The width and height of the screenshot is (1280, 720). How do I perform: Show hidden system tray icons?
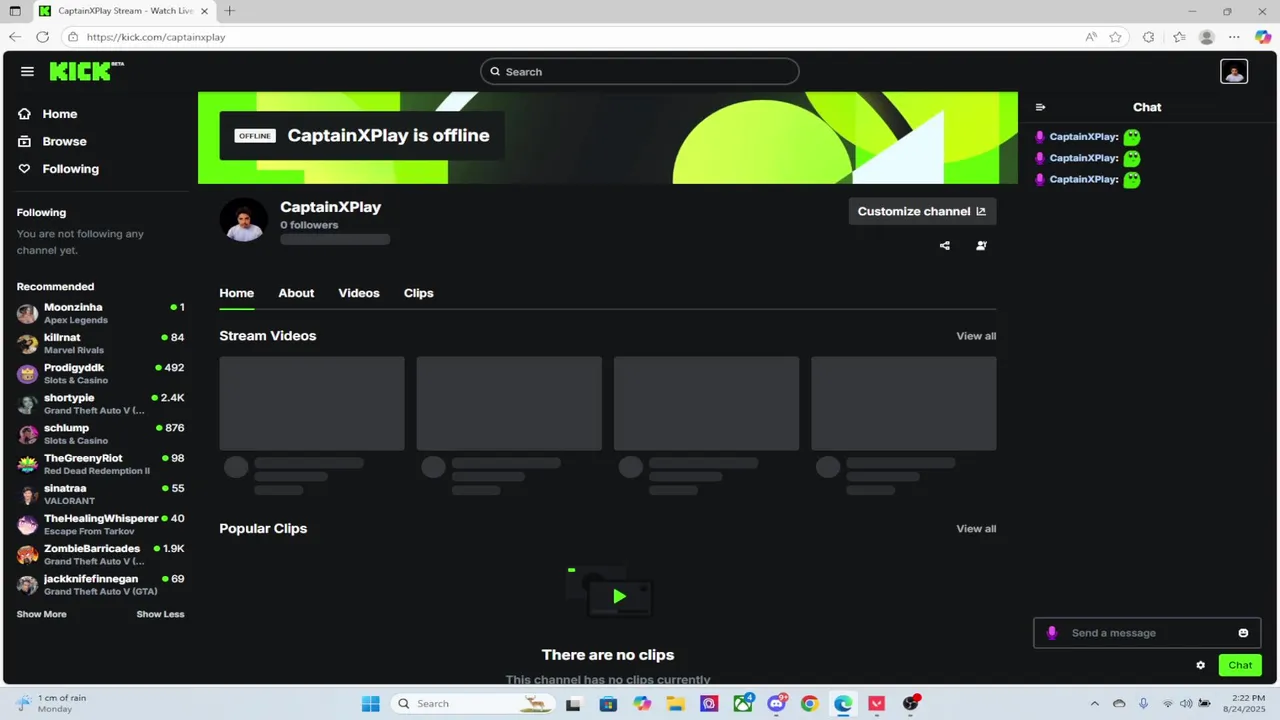point(1094,703)
